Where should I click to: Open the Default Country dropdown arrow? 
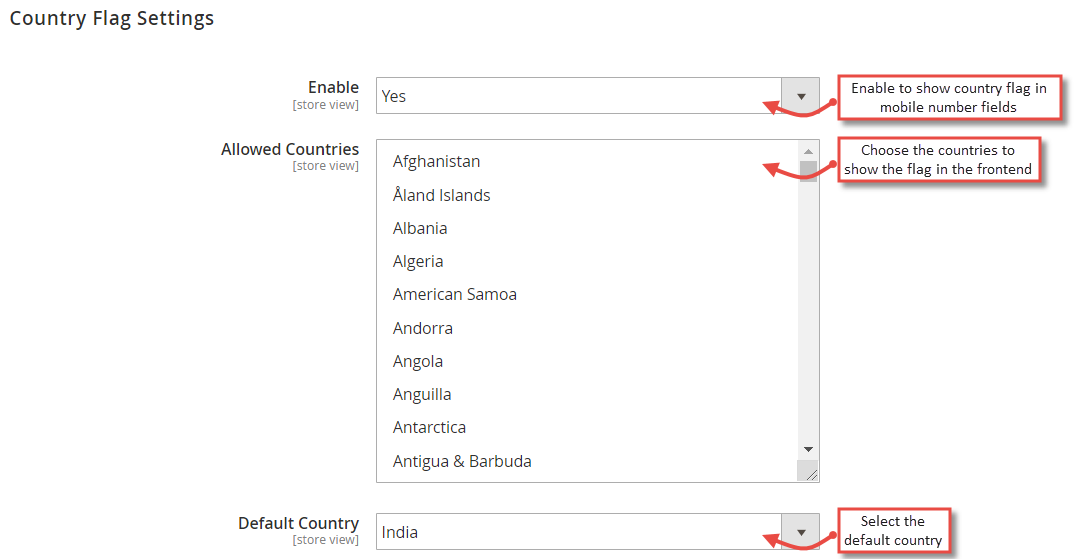coord(800,532)
